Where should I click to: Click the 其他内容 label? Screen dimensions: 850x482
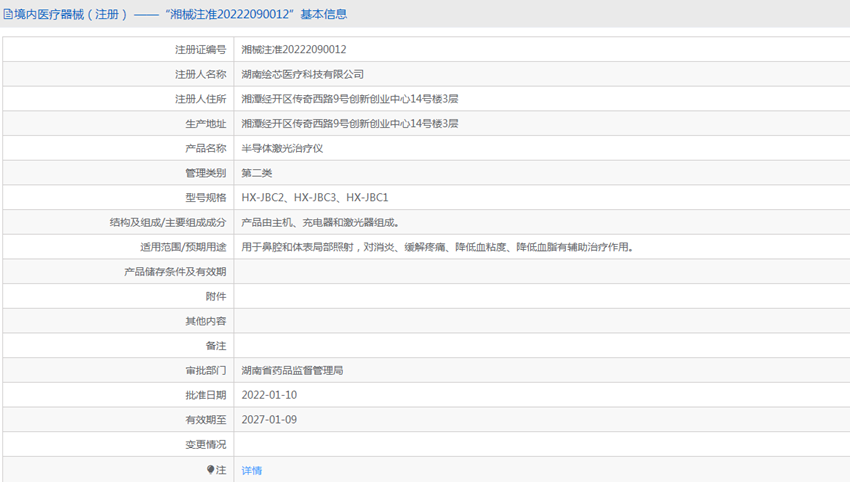(205, 321)
